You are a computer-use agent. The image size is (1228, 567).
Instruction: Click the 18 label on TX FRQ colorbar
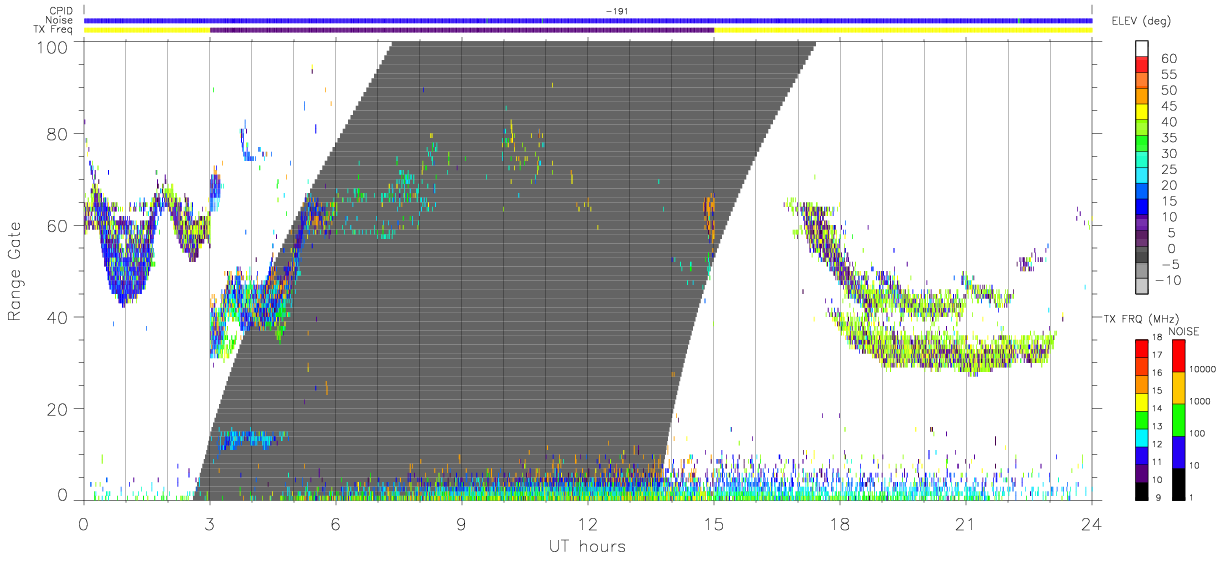1156,339
